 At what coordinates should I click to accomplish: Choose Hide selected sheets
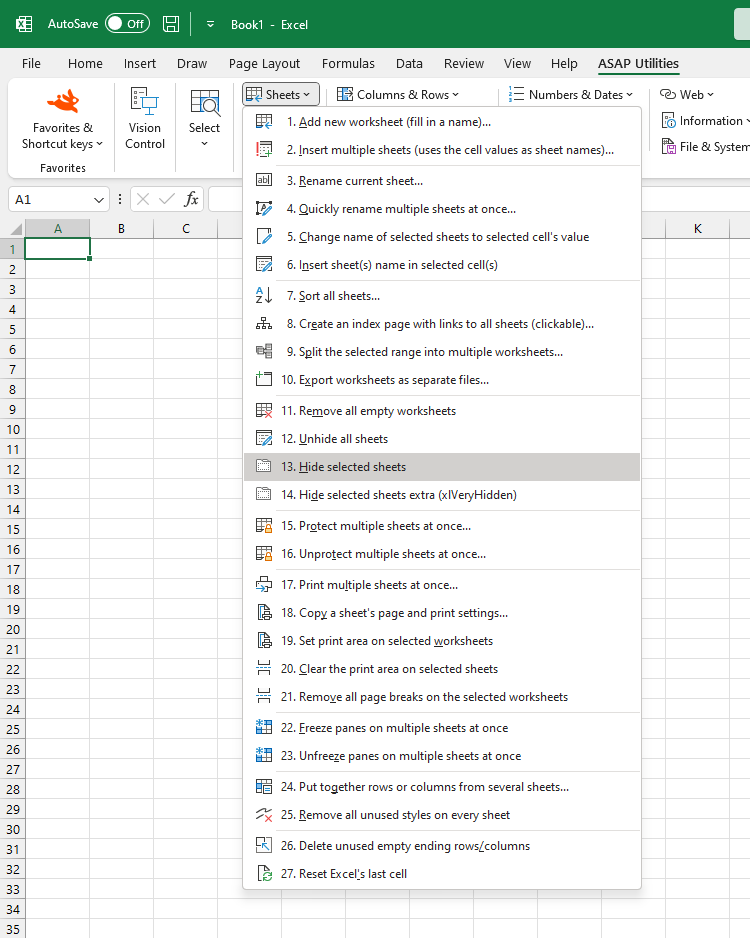tap(442, 467)
